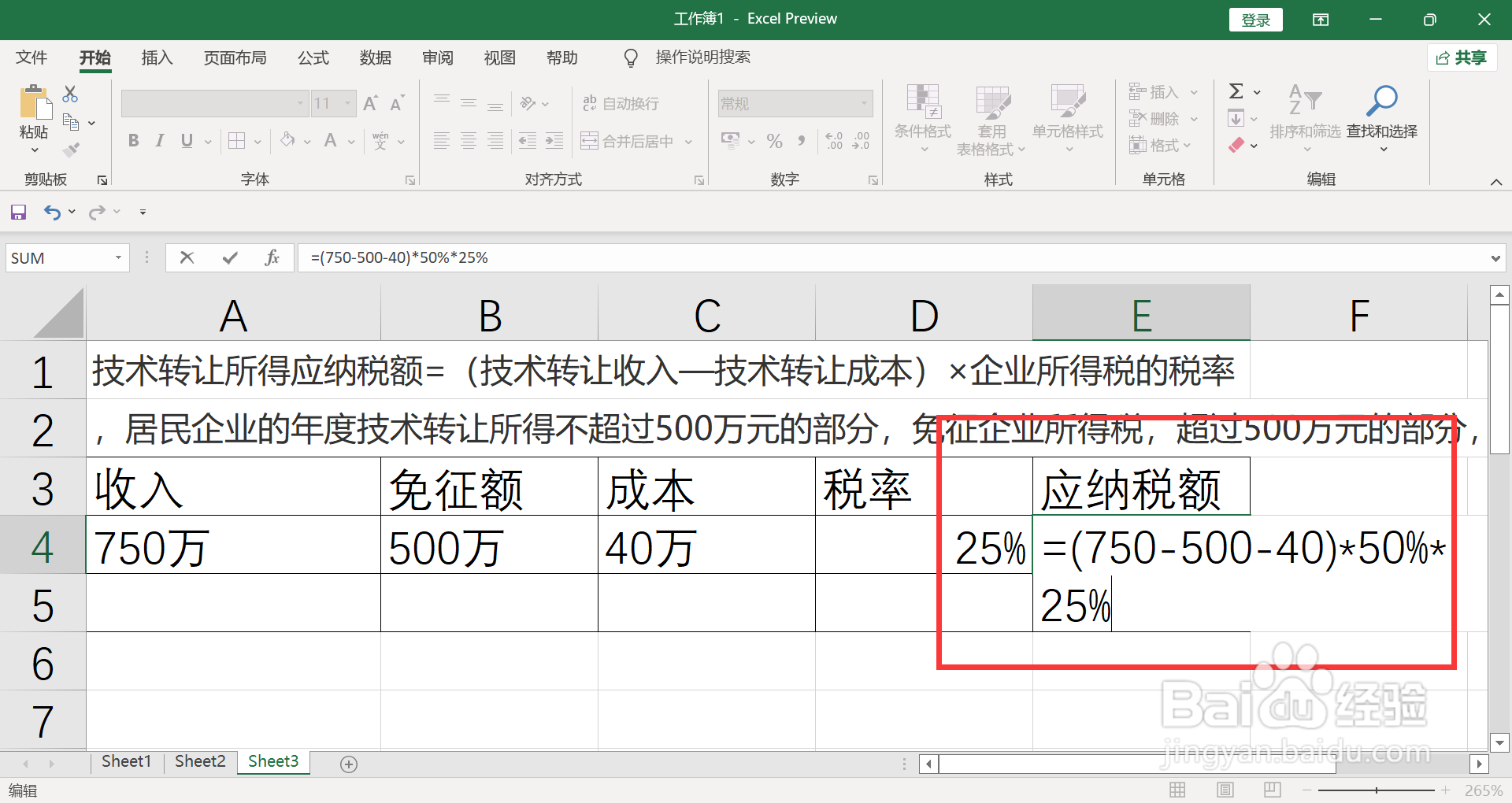The height and width of the screenshot is (803, 1512).
Task: Click the Save icon in quick access toolbar
Action: pyautogui.click(x=17, y=211)
